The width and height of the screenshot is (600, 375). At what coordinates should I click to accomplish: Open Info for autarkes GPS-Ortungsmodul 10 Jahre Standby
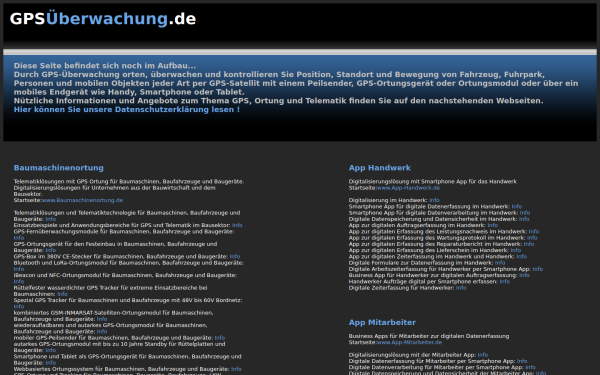(x=51, y=351)
